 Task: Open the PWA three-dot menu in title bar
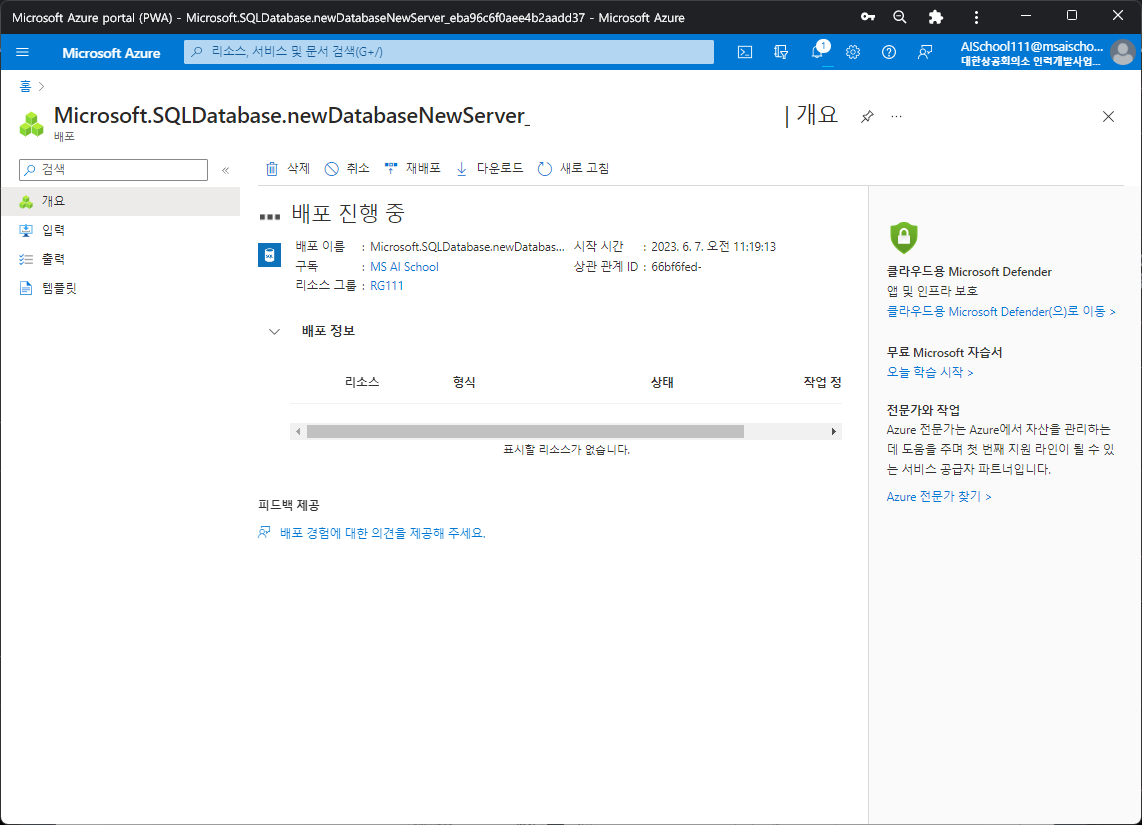pyautogui.click(x=976, y=17)
